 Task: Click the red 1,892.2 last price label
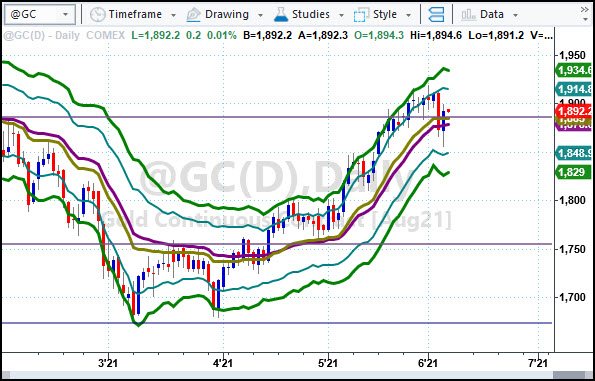pos(573,111)
